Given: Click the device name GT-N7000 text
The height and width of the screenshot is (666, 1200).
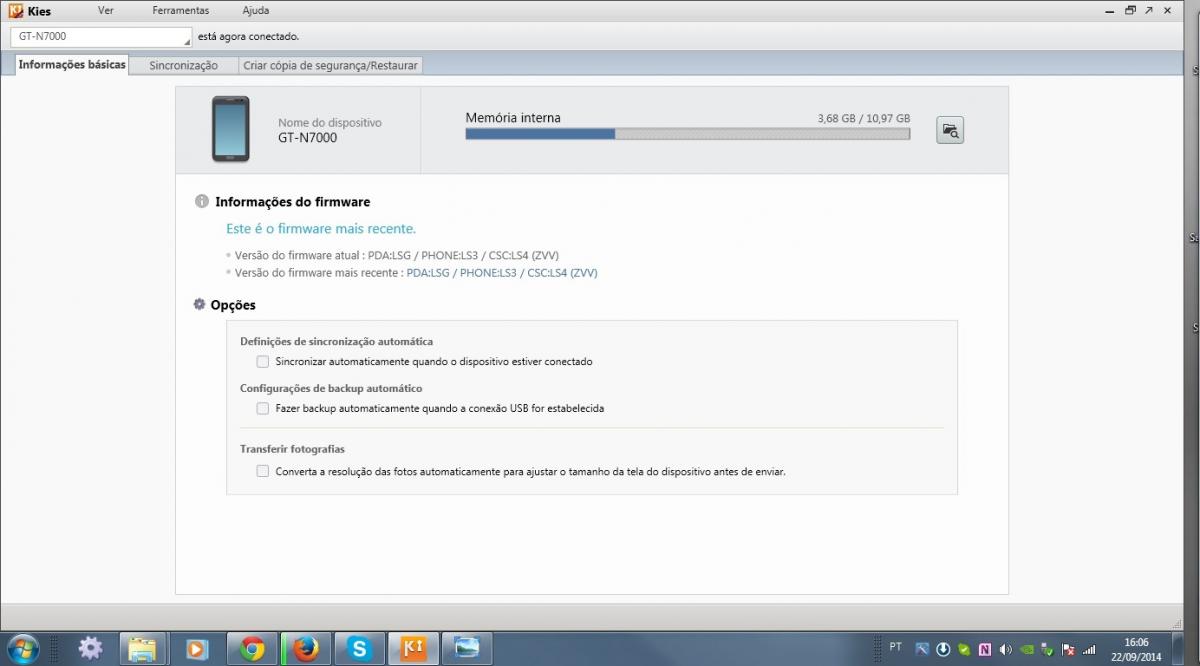Looking at the screenshot, I should (308, 138).
